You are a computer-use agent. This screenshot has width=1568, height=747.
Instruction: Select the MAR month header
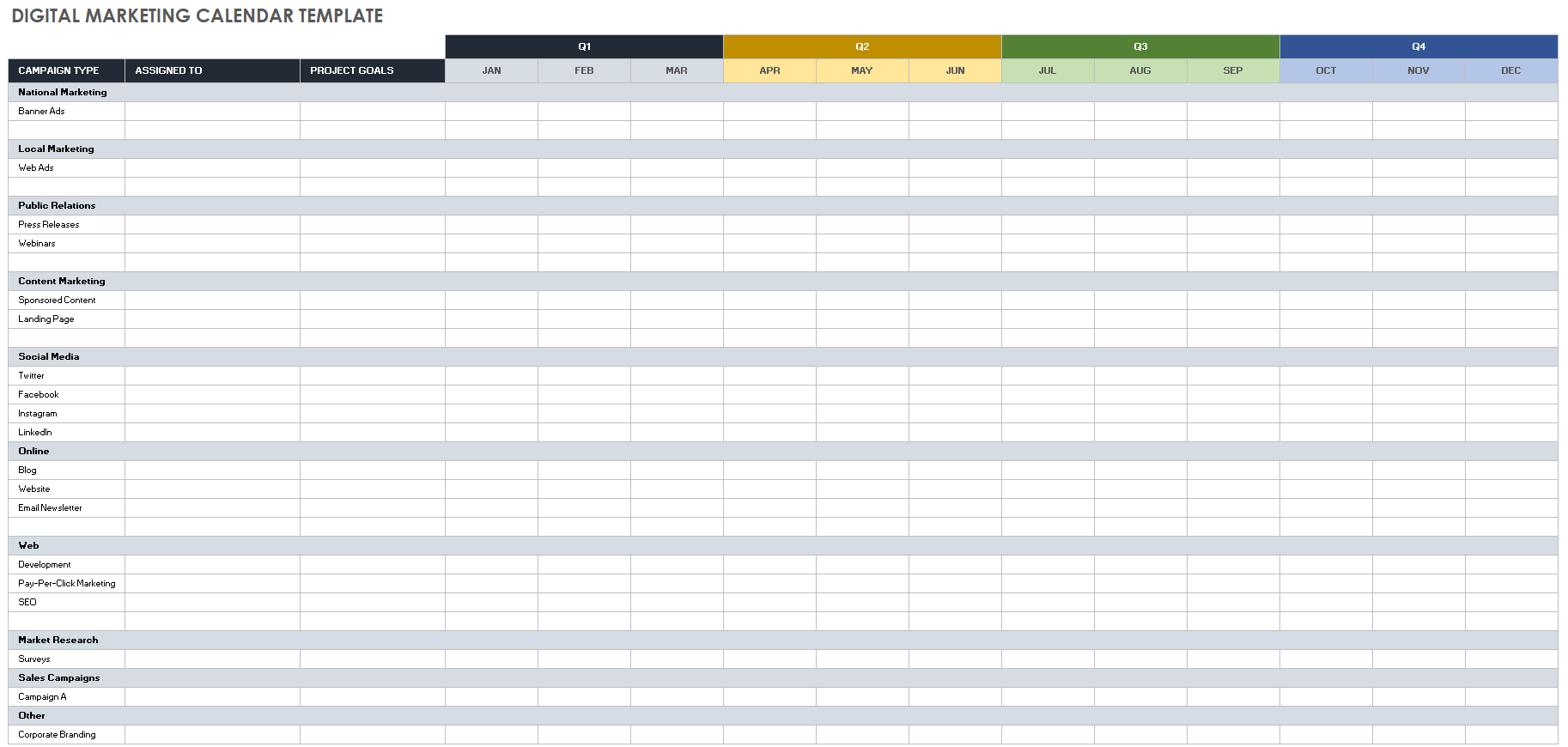[677, 70]
